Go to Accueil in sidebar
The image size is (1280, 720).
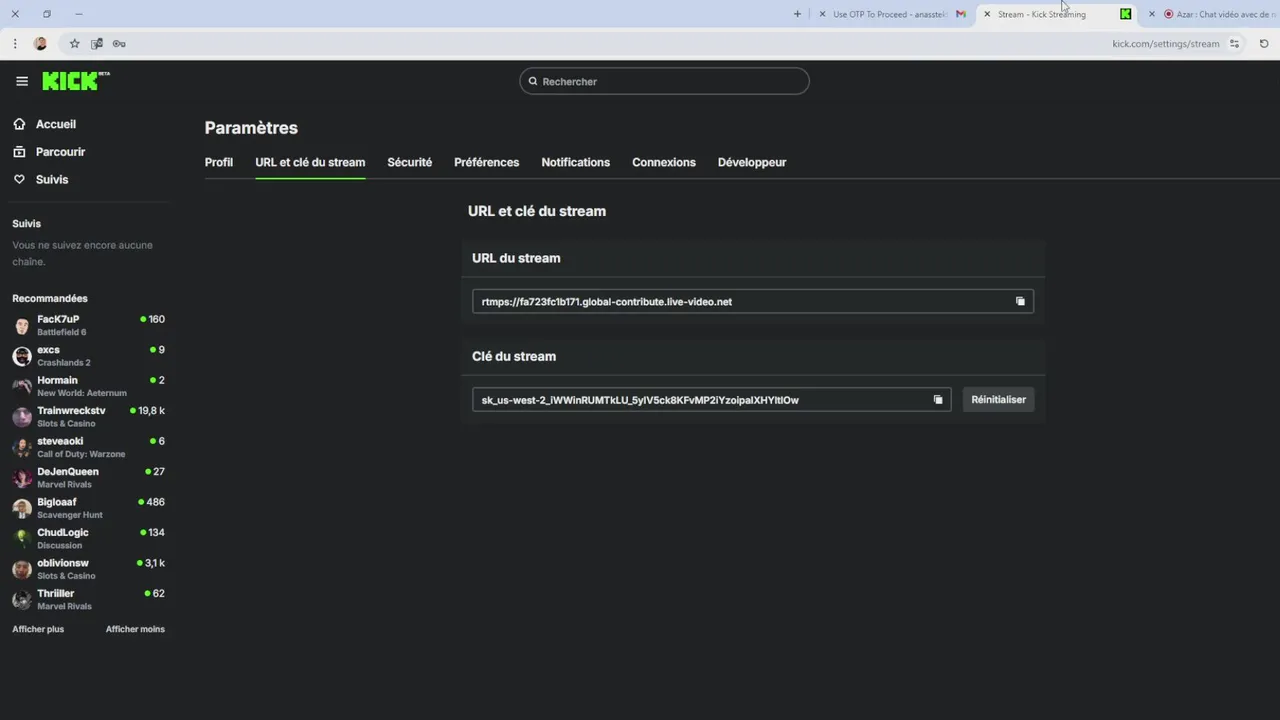pos(56,124)
